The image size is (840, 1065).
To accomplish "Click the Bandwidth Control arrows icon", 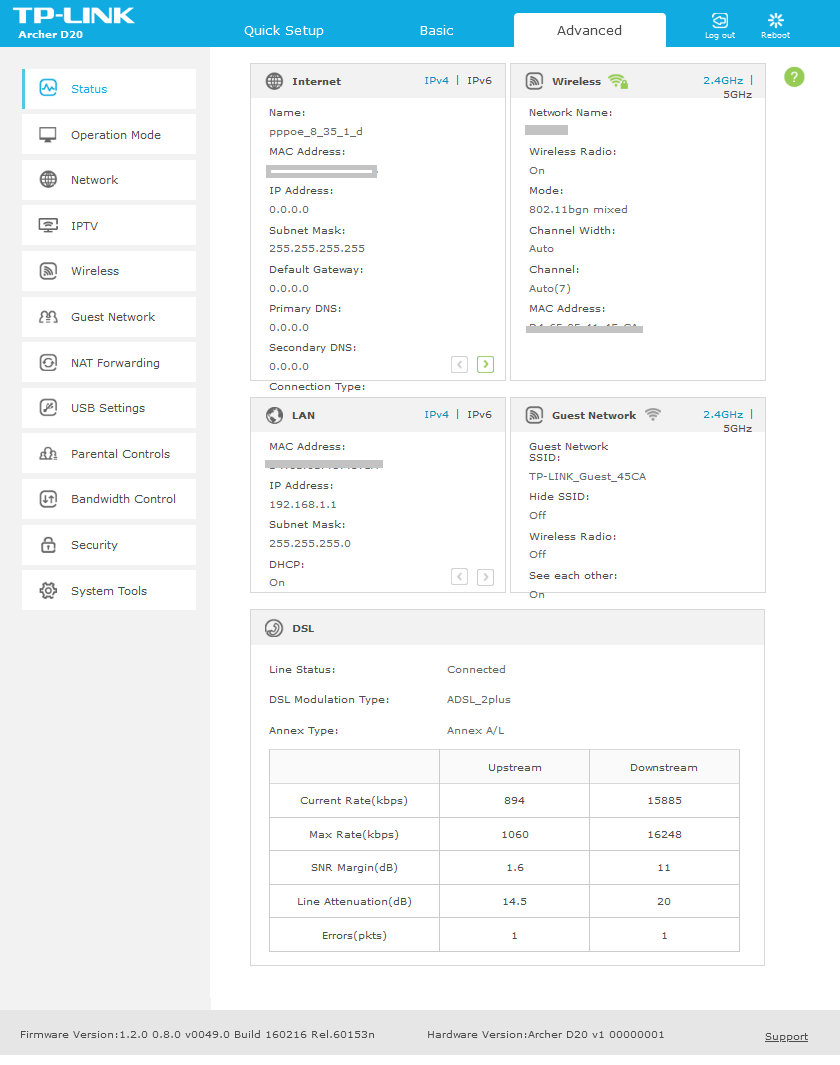I will [x=48, y=499].
